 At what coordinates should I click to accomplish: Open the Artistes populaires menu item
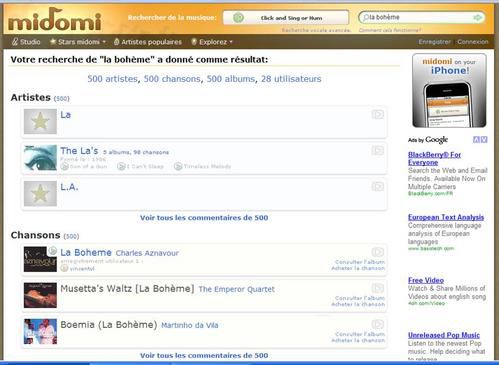pyautogui.click(x=148, y=42)
